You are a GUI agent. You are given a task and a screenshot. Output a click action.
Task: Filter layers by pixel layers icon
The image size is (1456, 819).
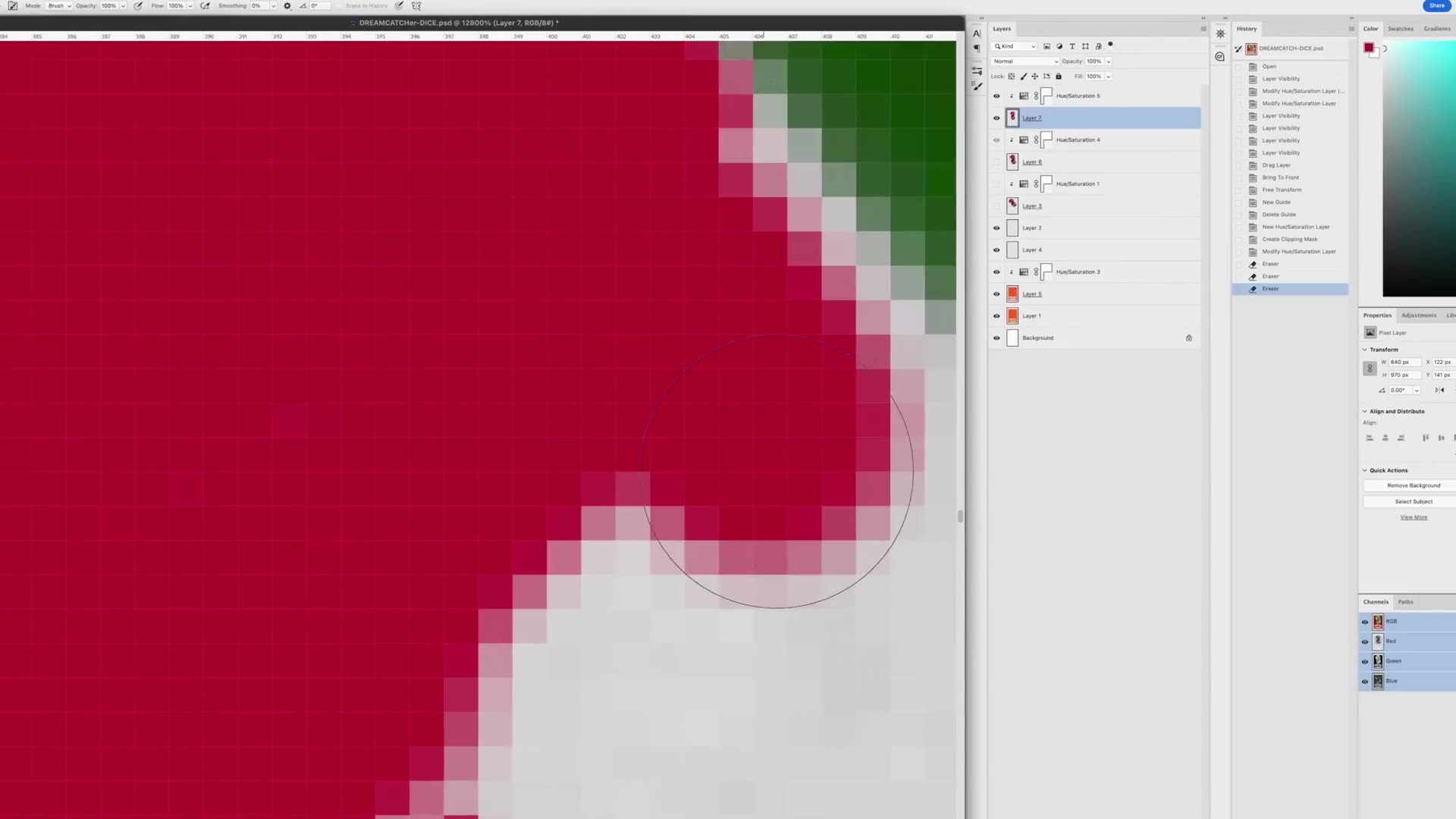(x=1047, y=46)
